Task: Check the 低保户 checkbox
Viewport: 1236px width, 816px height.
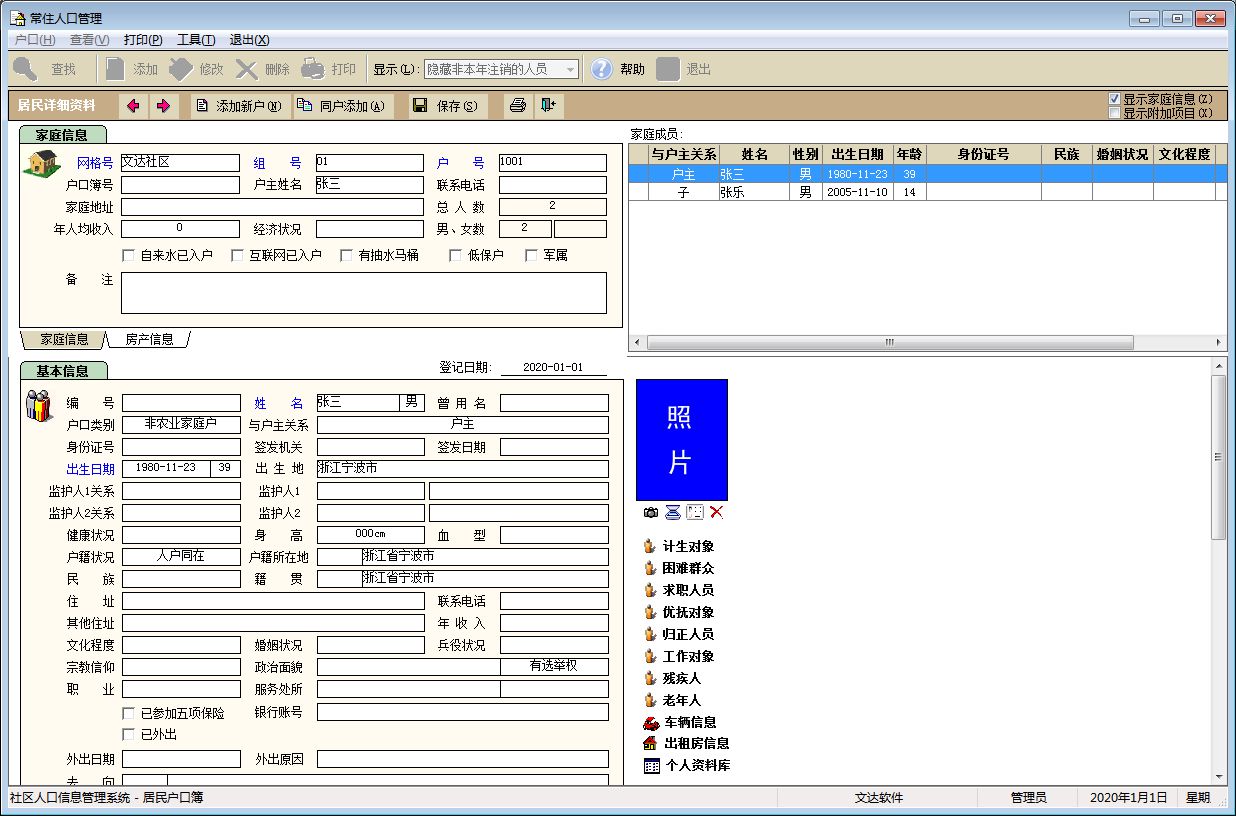Action: pyautogui.click(x=456, y=256)
